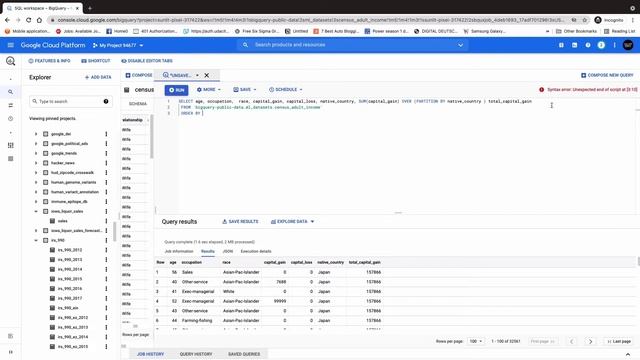Switch to the COMPOSE tab
Viewport: 640px width, 360px height.
pos(139,75)
